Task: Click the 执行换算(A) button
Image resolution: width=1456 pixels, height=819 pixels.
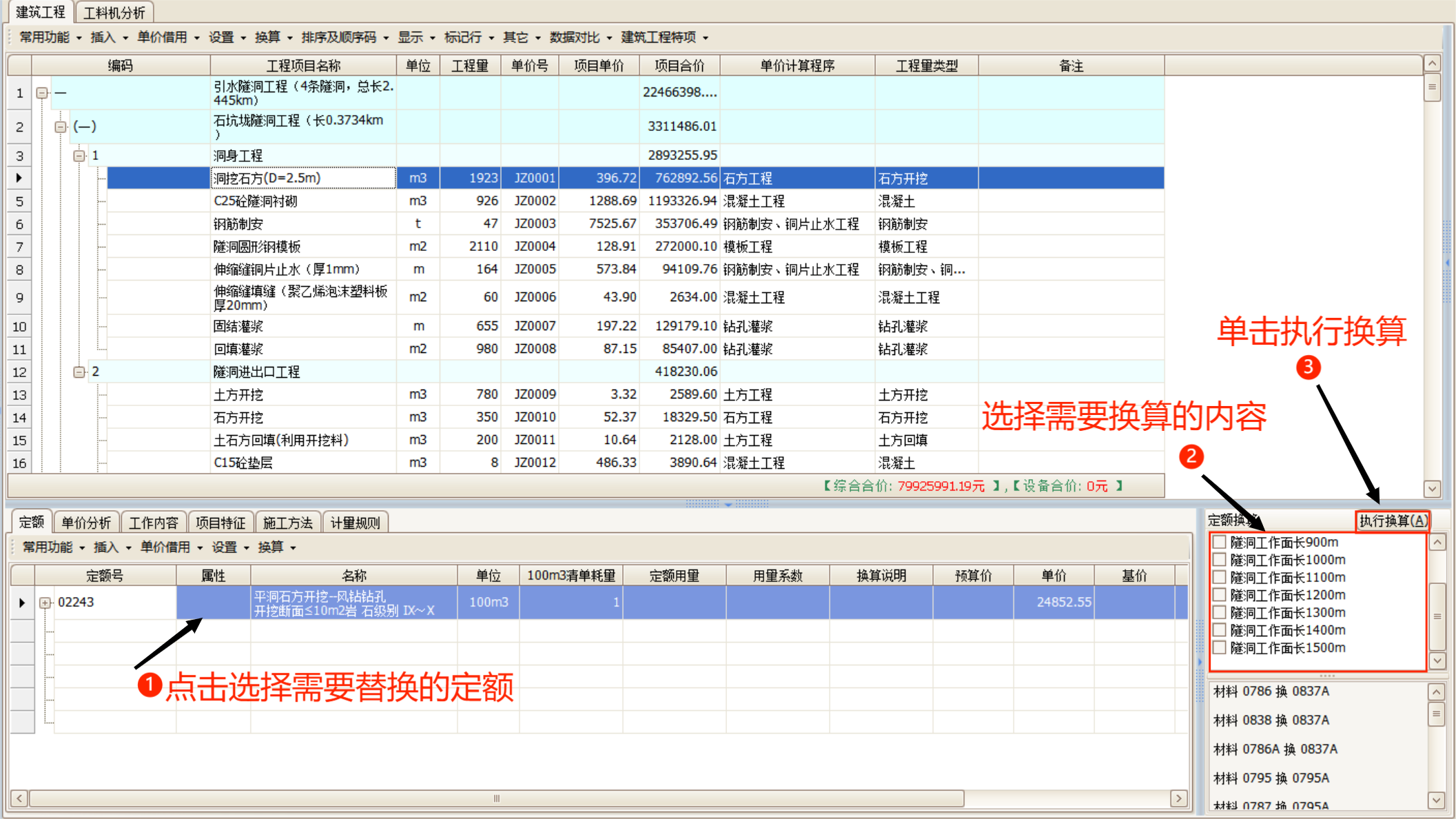Action: click(x=1392, y=521)
